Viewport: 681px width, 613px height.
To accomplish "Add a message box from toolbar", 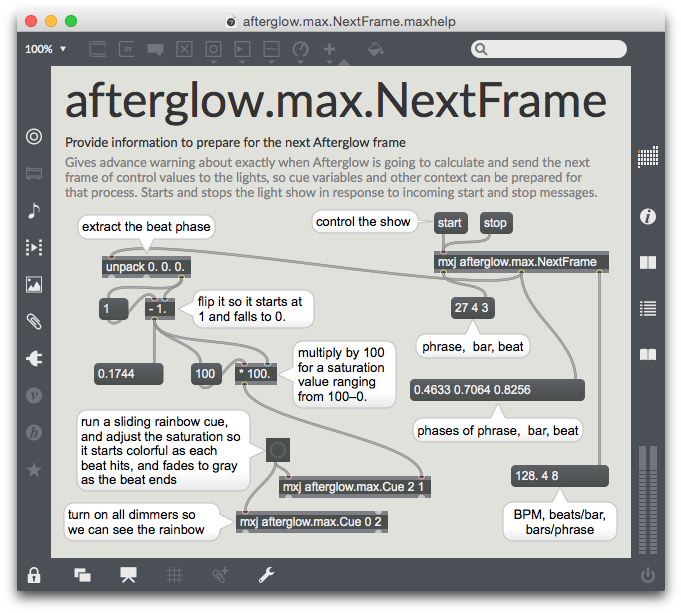I will coord(126,49).
